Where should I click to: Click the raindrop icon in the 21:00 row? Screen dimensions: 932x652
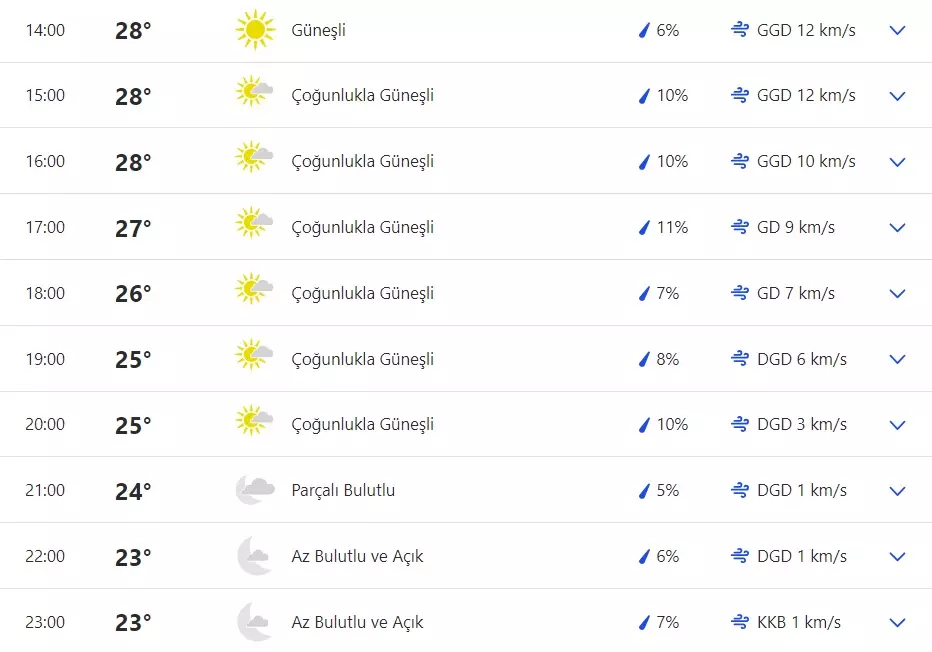(644, 491)
